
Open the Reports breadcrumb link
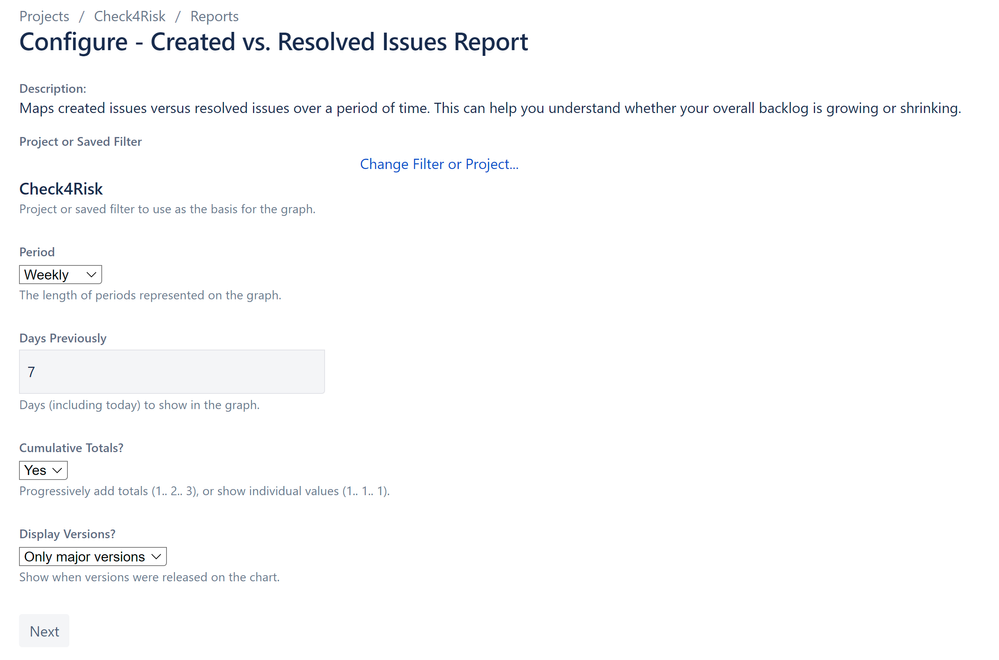(214, 16)
